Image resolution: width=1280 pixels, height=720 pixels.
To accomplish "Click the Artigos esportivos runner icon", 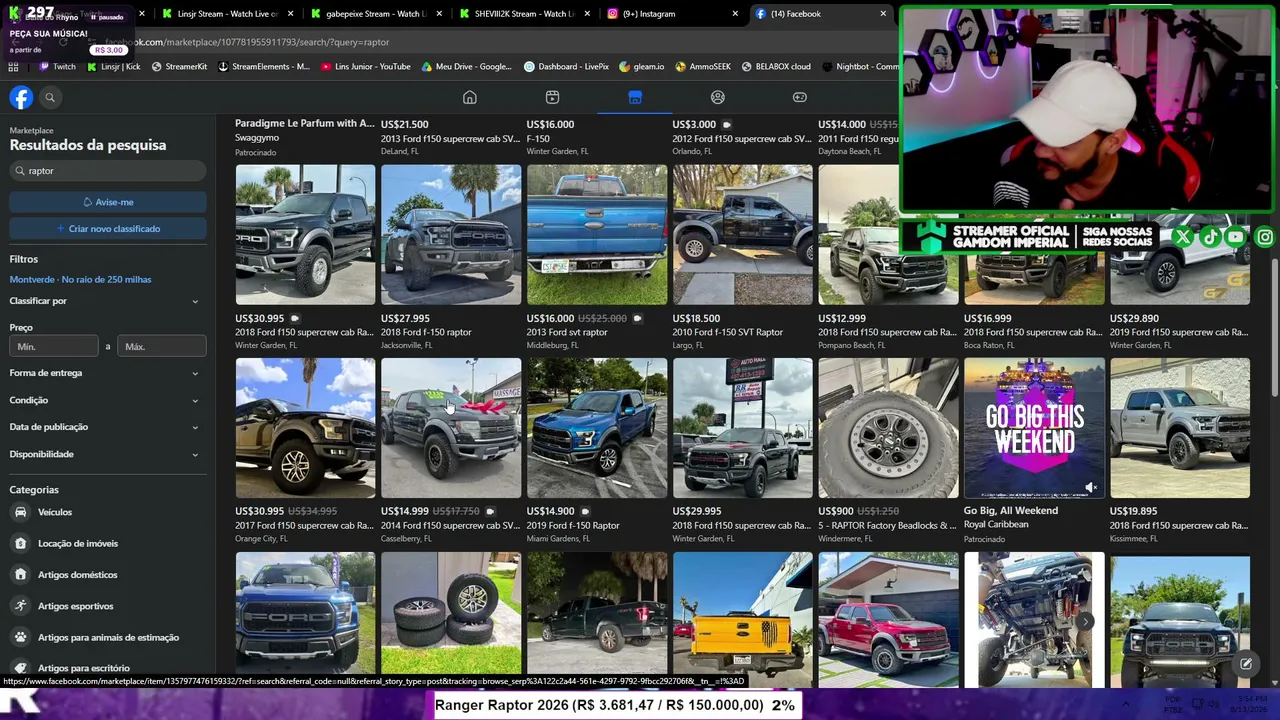I will (20, 606).
